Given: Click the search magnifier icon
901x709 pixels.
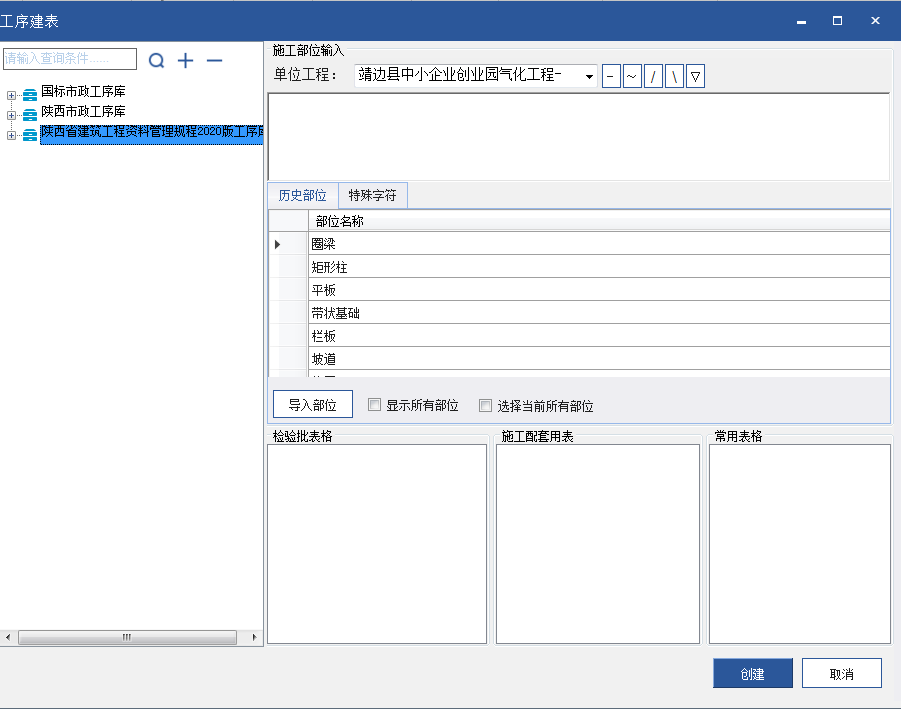Looking at the screenshot, I should [156, 61].
